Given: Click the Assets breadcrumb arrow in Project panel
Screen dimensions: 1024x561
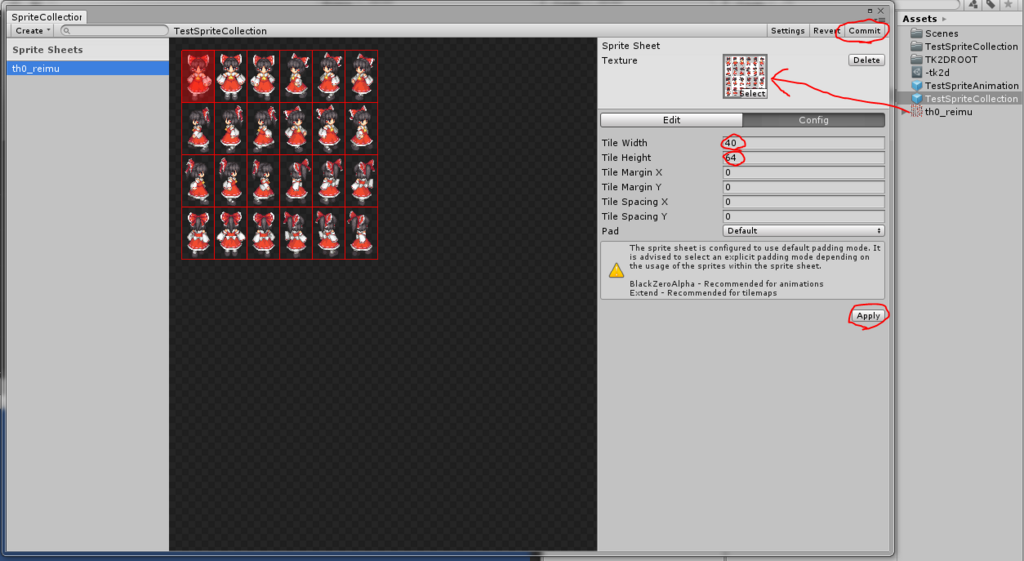Looking at the screenshot, I should pyautogui.click(x=944, y=19).
